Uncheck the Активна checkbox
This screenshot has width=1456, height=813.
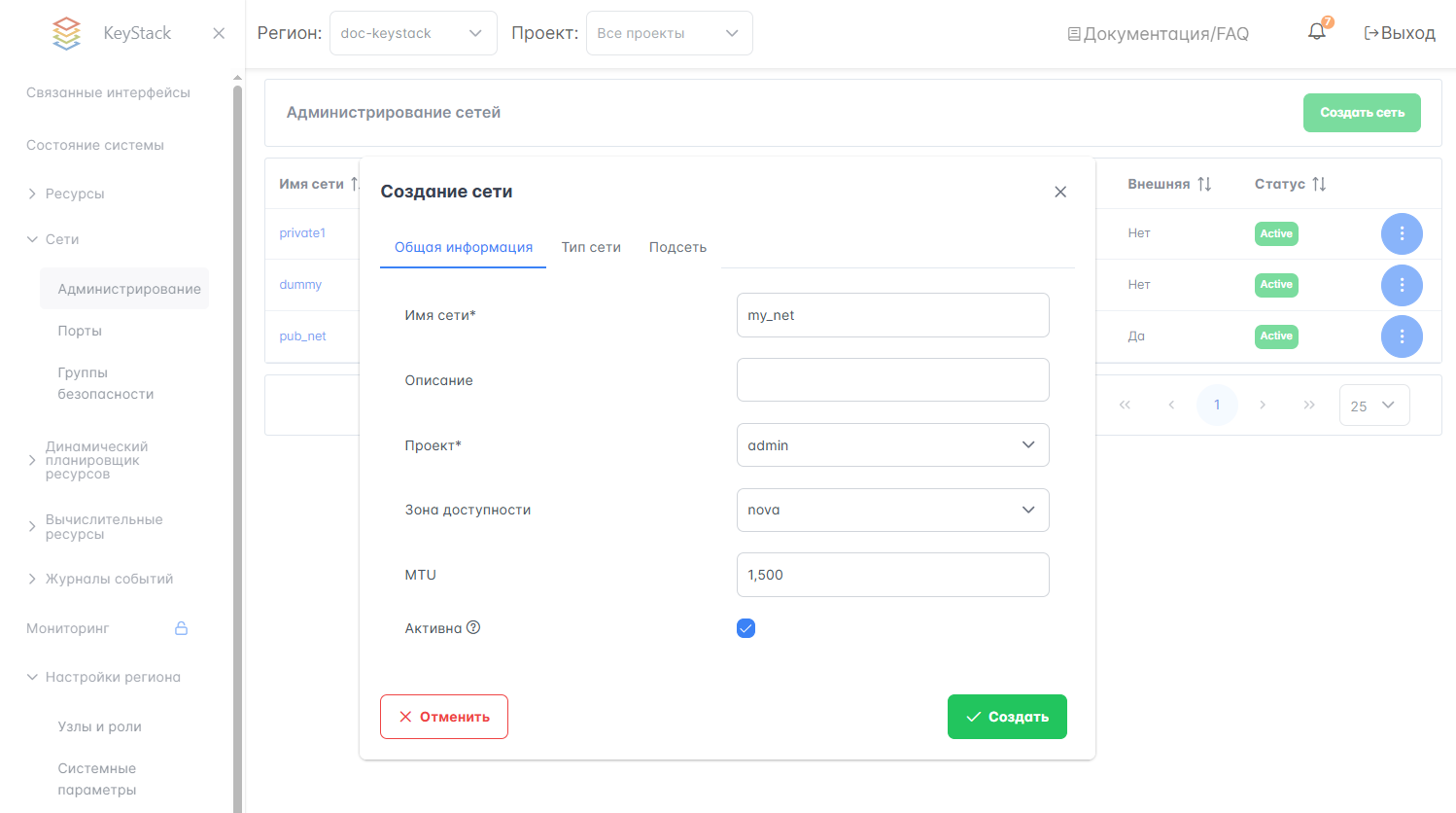pyautogui.click(x=745, y=628)
